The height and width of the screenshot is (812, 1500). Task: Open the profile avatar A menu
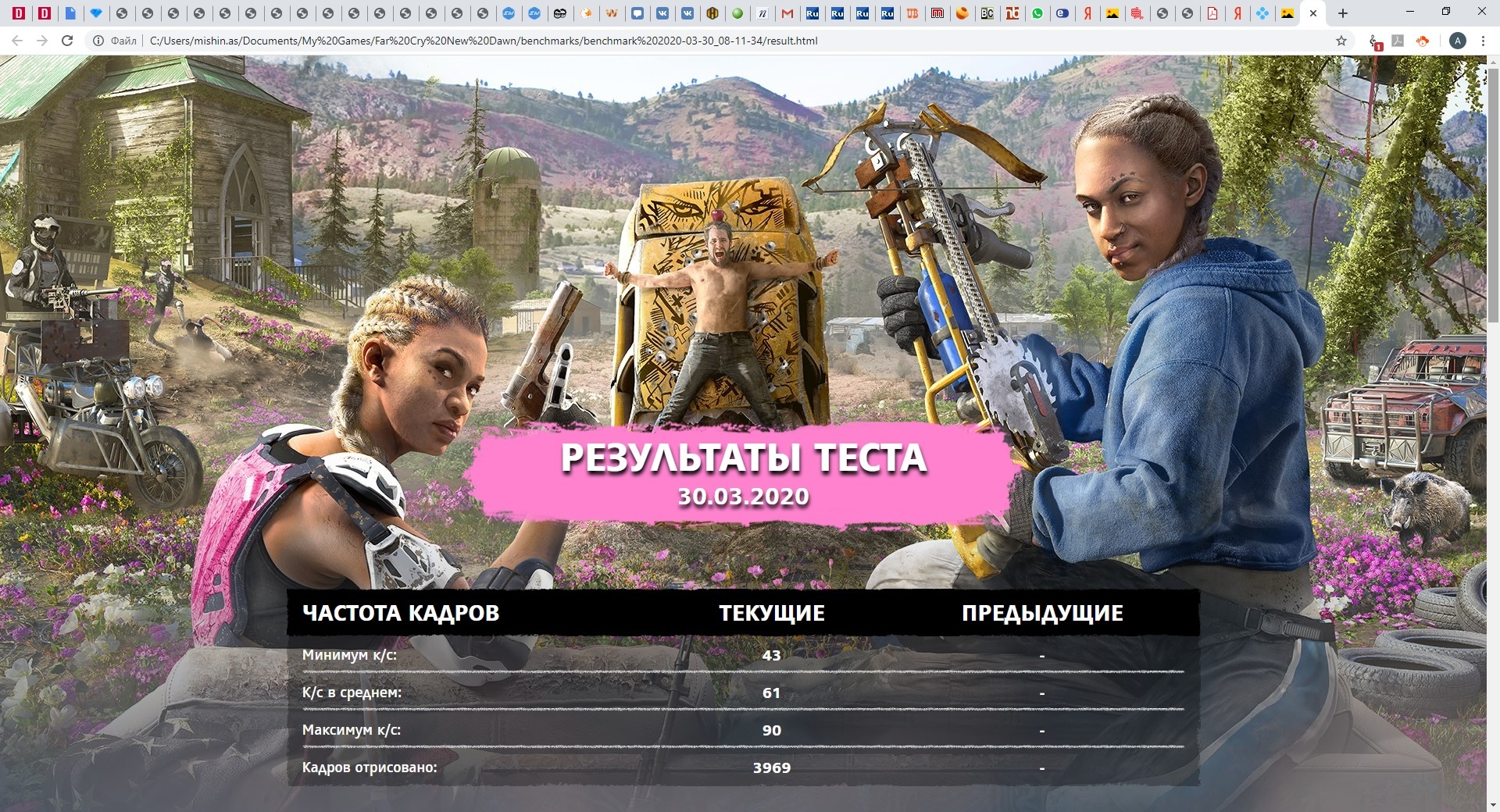(1457, 41)
